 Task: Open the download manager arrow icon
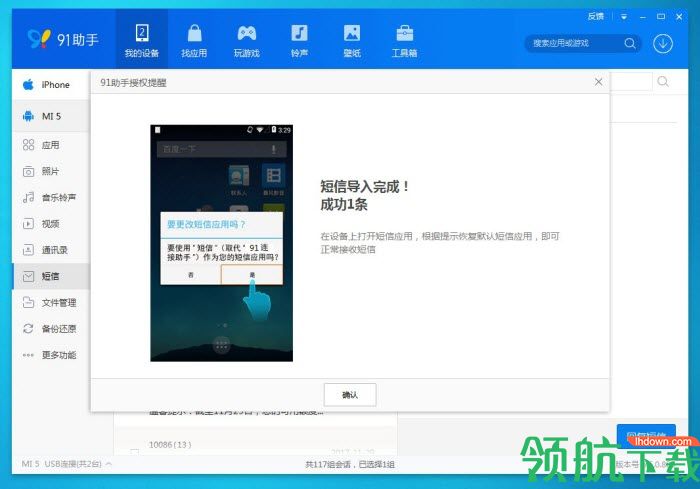pyautogui.click(x=663, y=44)
